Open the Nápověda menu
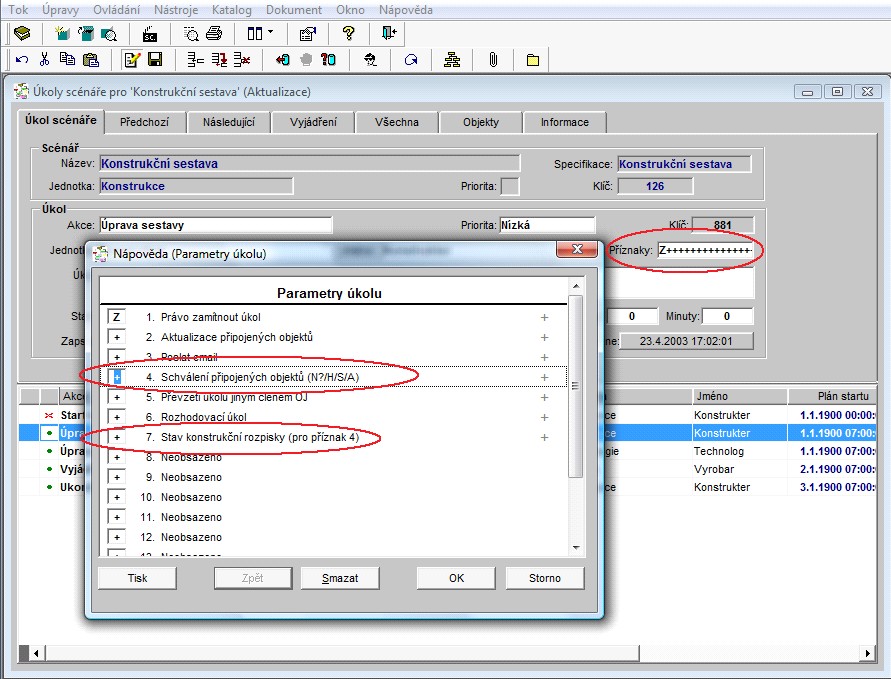Viewport: 891px width, 679px height. pyautogui.click(x=406, y=10)
